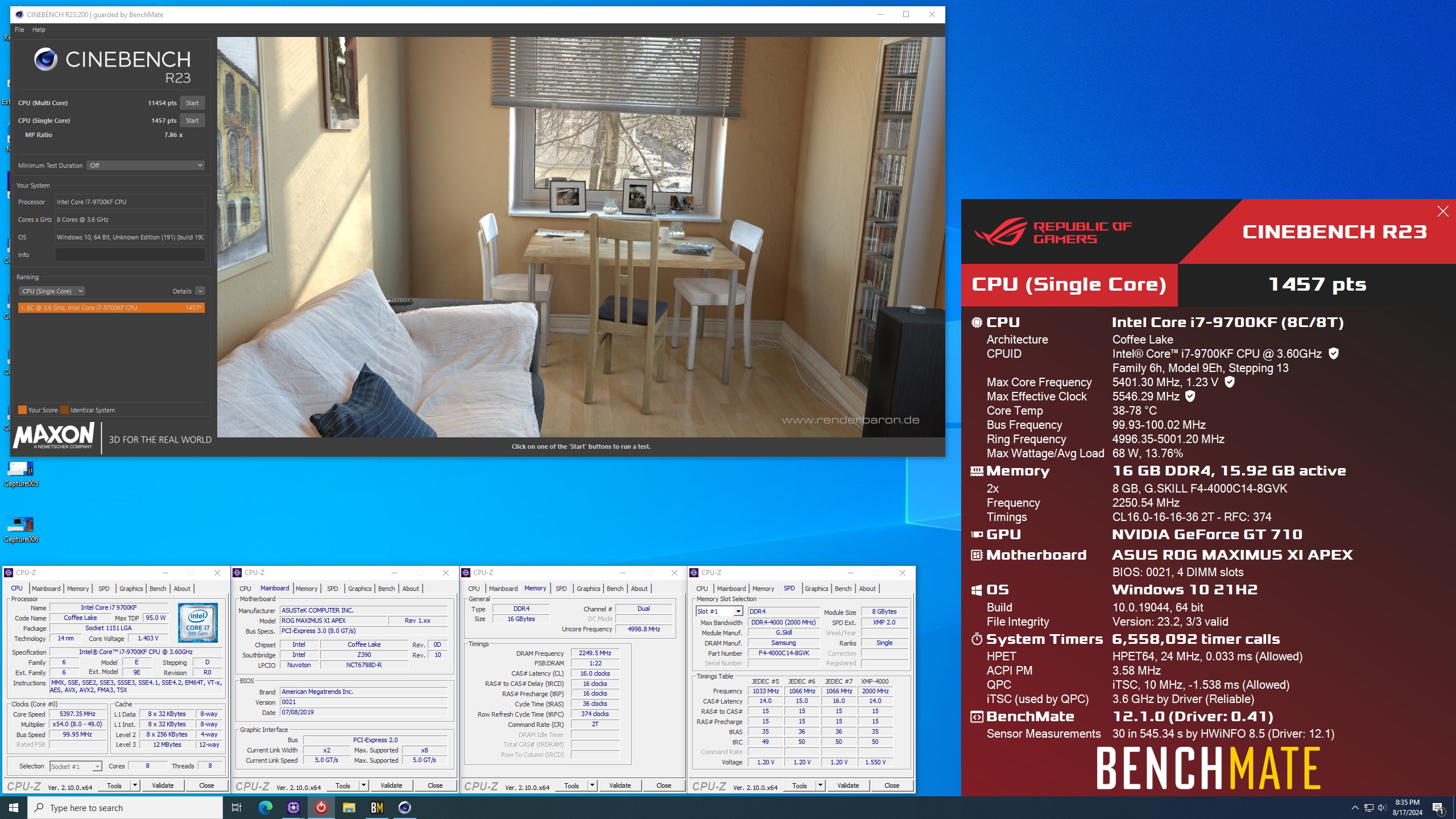Open File Explorer from the taskbar

click(349, 808)
